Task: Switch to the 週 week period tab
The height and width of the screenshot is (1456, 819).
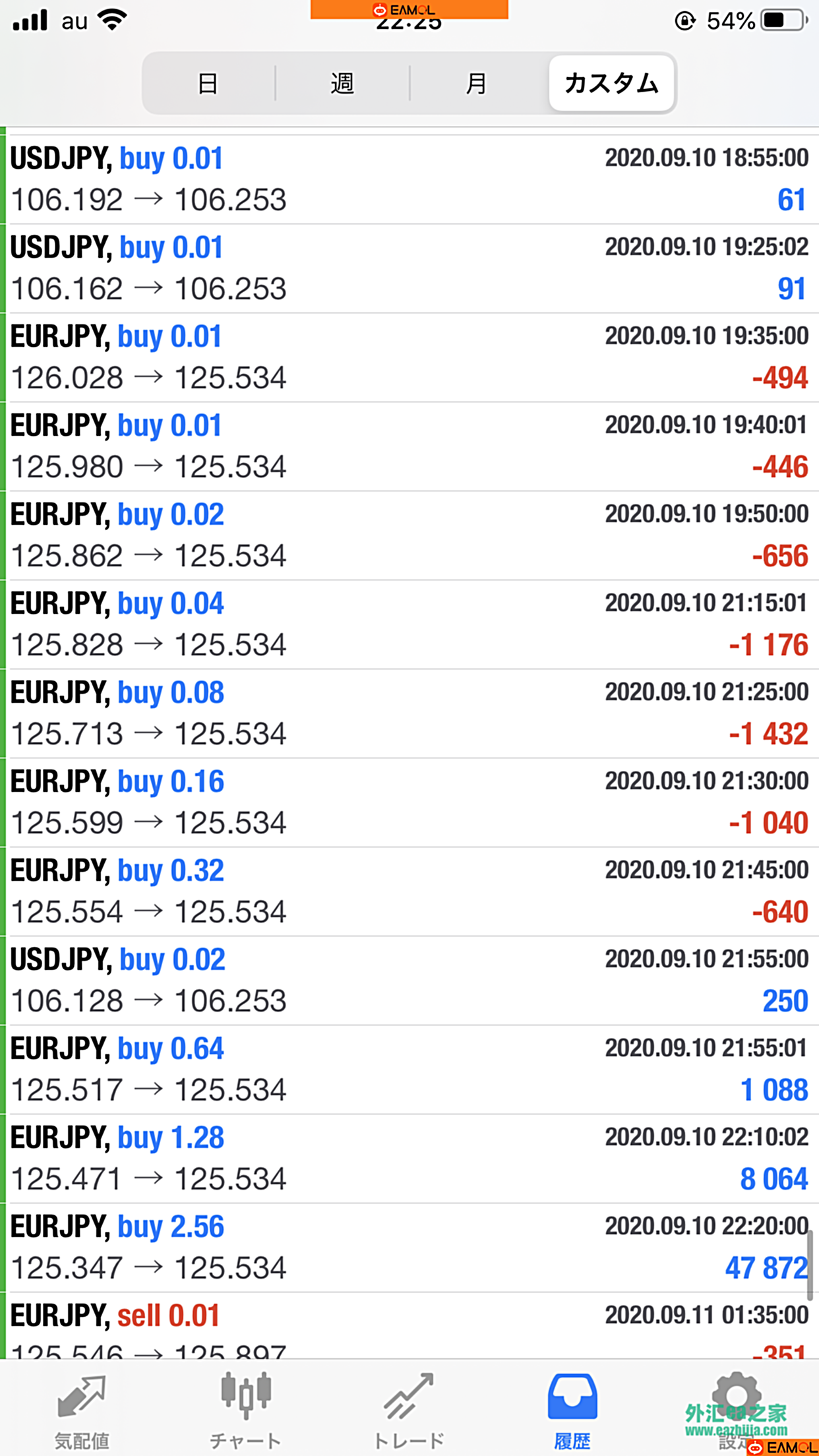Action: coord(342,84)
